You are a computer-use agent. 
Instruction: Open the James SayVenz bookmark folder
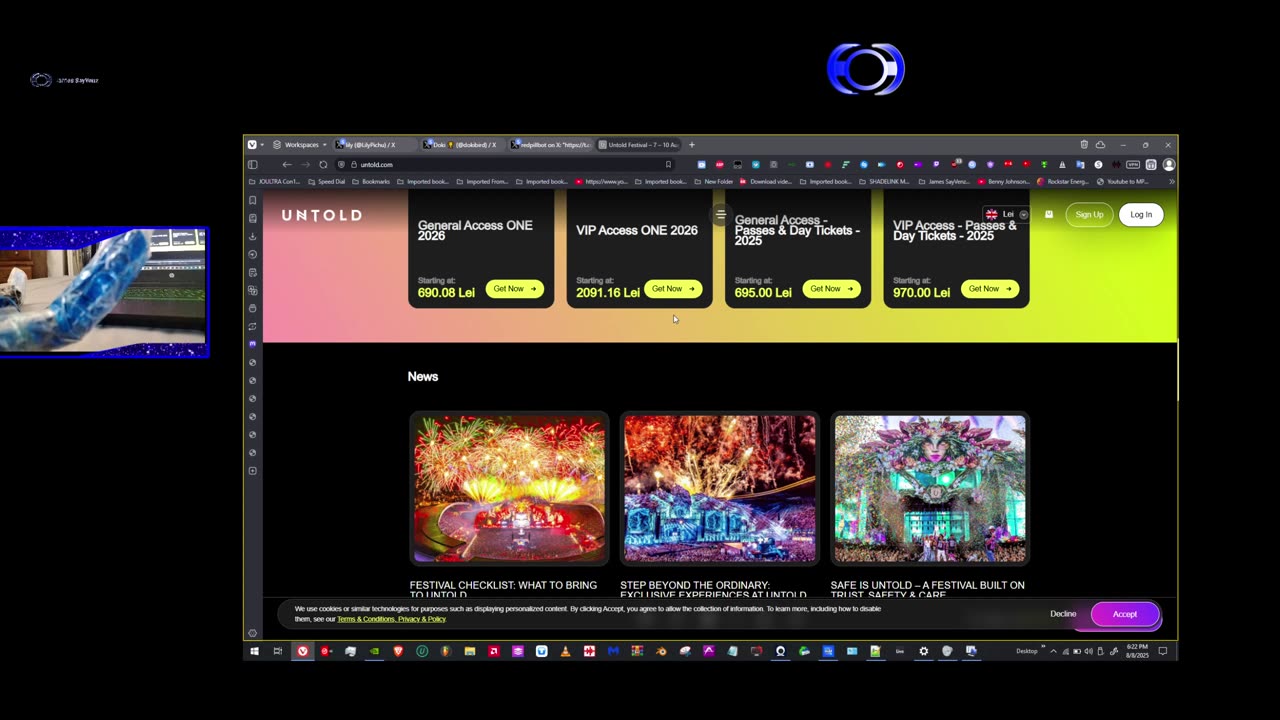(x=943, y=182)
